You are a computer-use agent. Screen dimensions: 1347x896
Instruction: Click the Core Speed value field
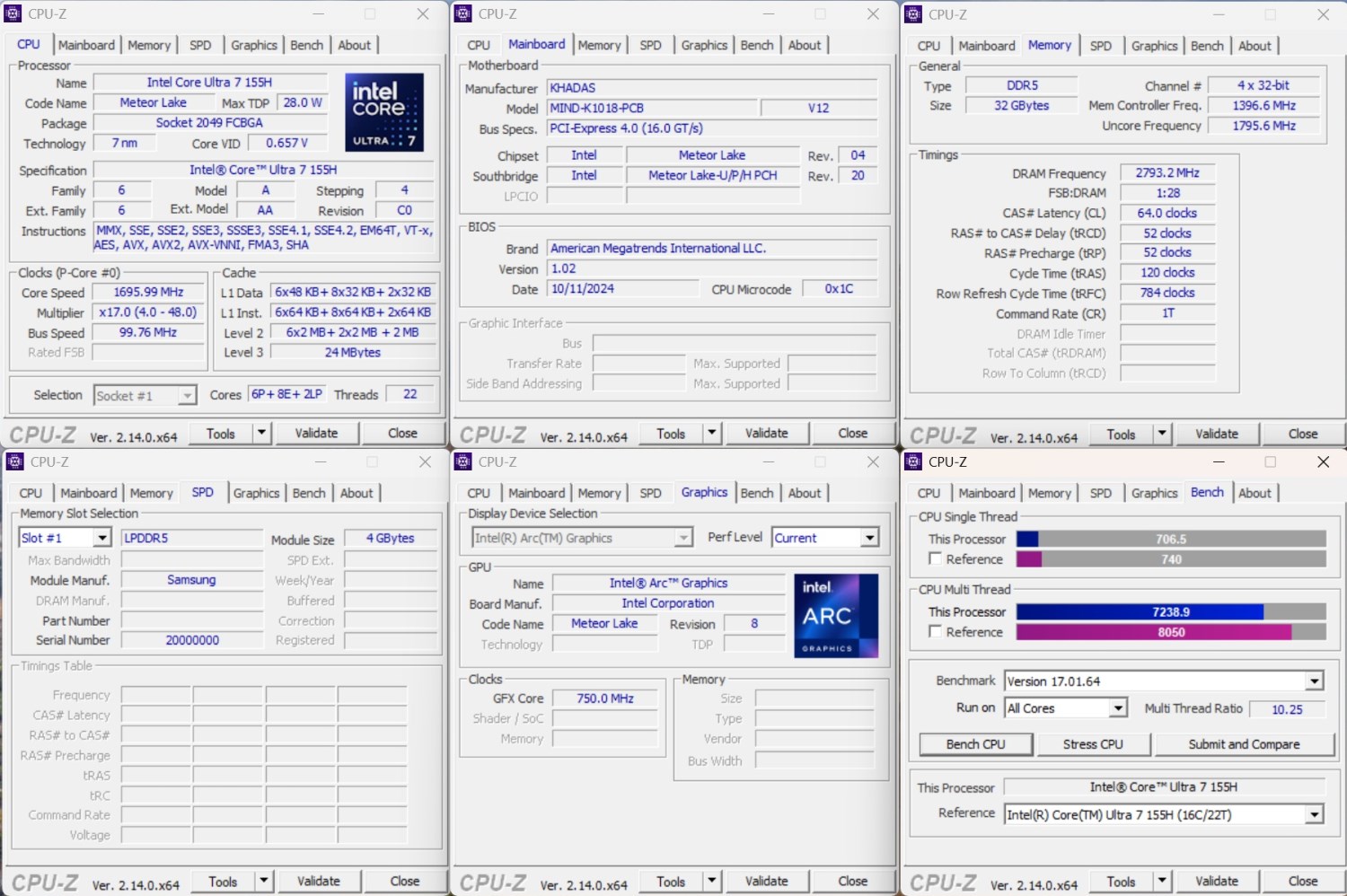[x=148, y=293]
